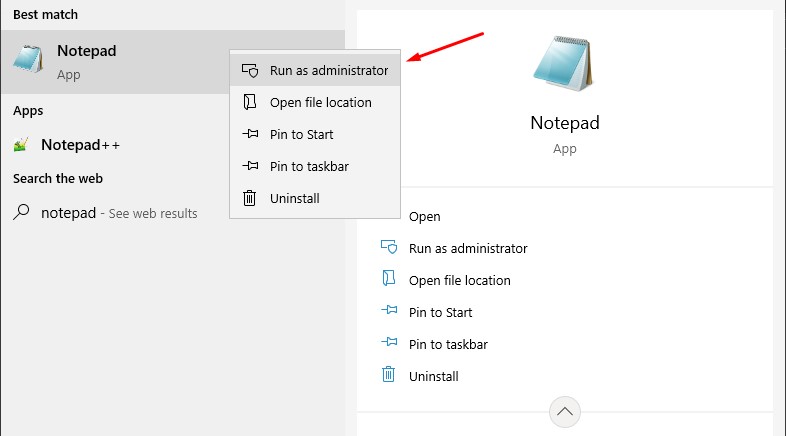Click the Search the web heading

58,179
